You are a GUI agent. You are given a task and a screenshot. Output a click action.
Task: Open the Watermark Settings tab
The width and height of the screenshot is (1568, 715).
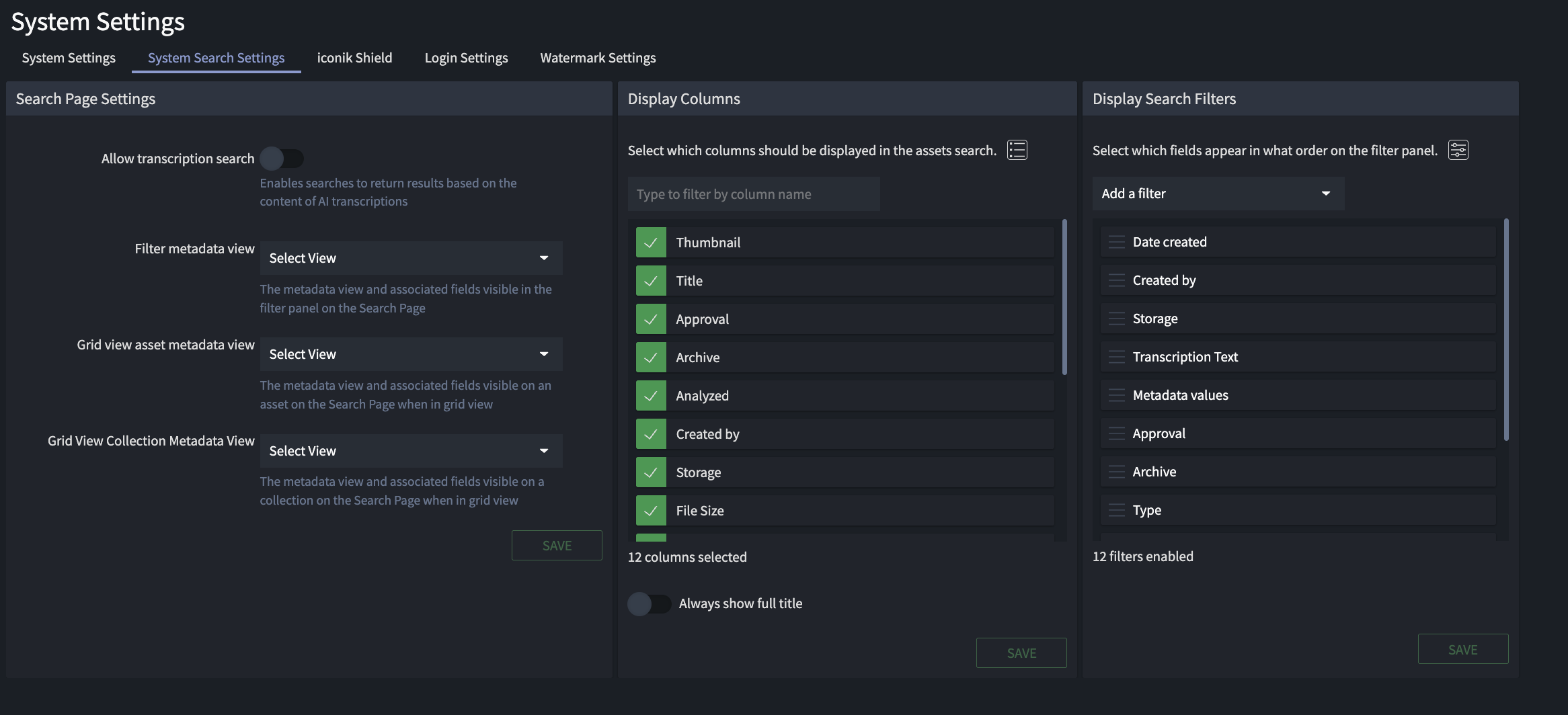(x=598, y=58)
